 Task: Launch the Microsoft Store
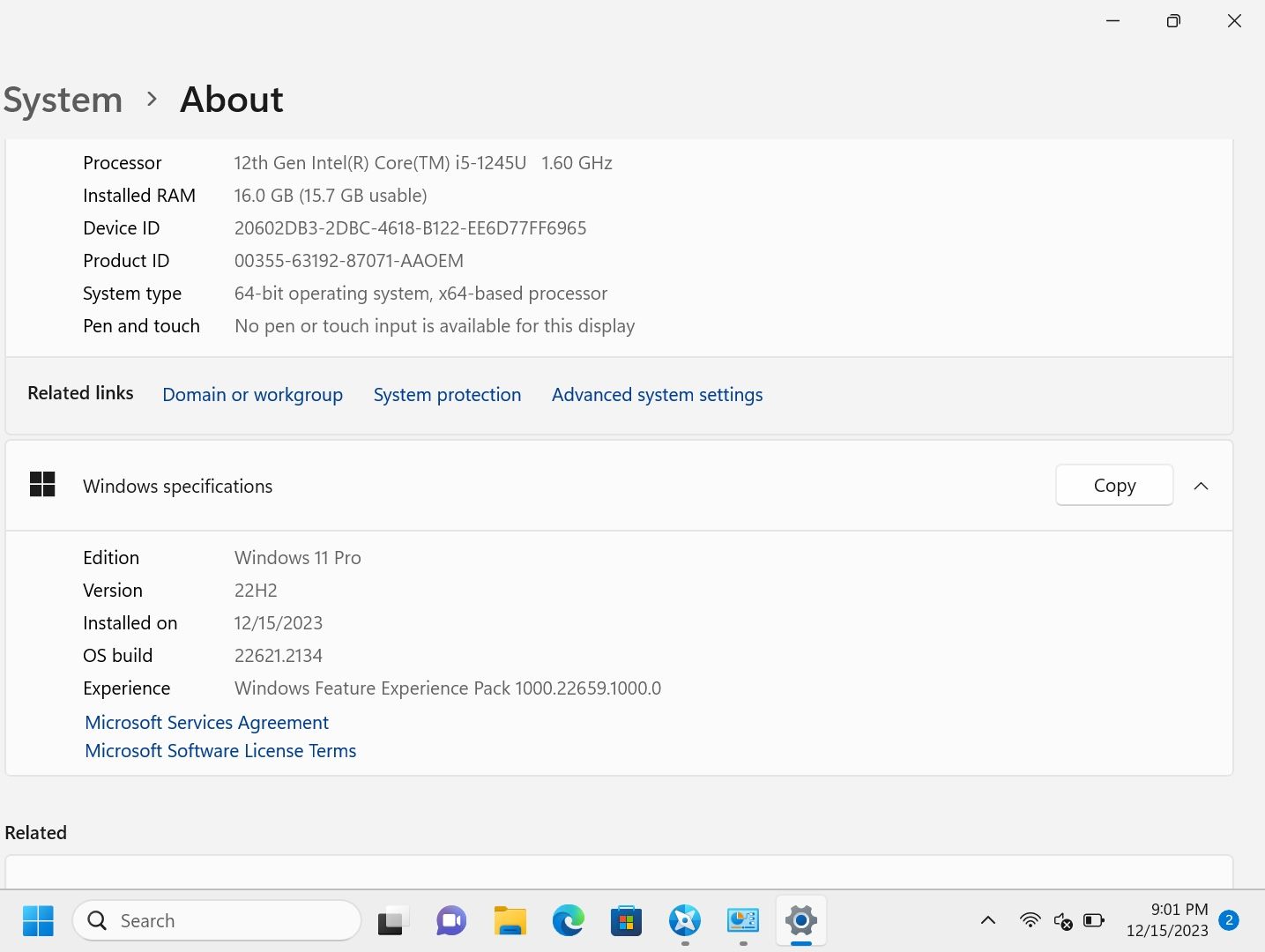626,920
